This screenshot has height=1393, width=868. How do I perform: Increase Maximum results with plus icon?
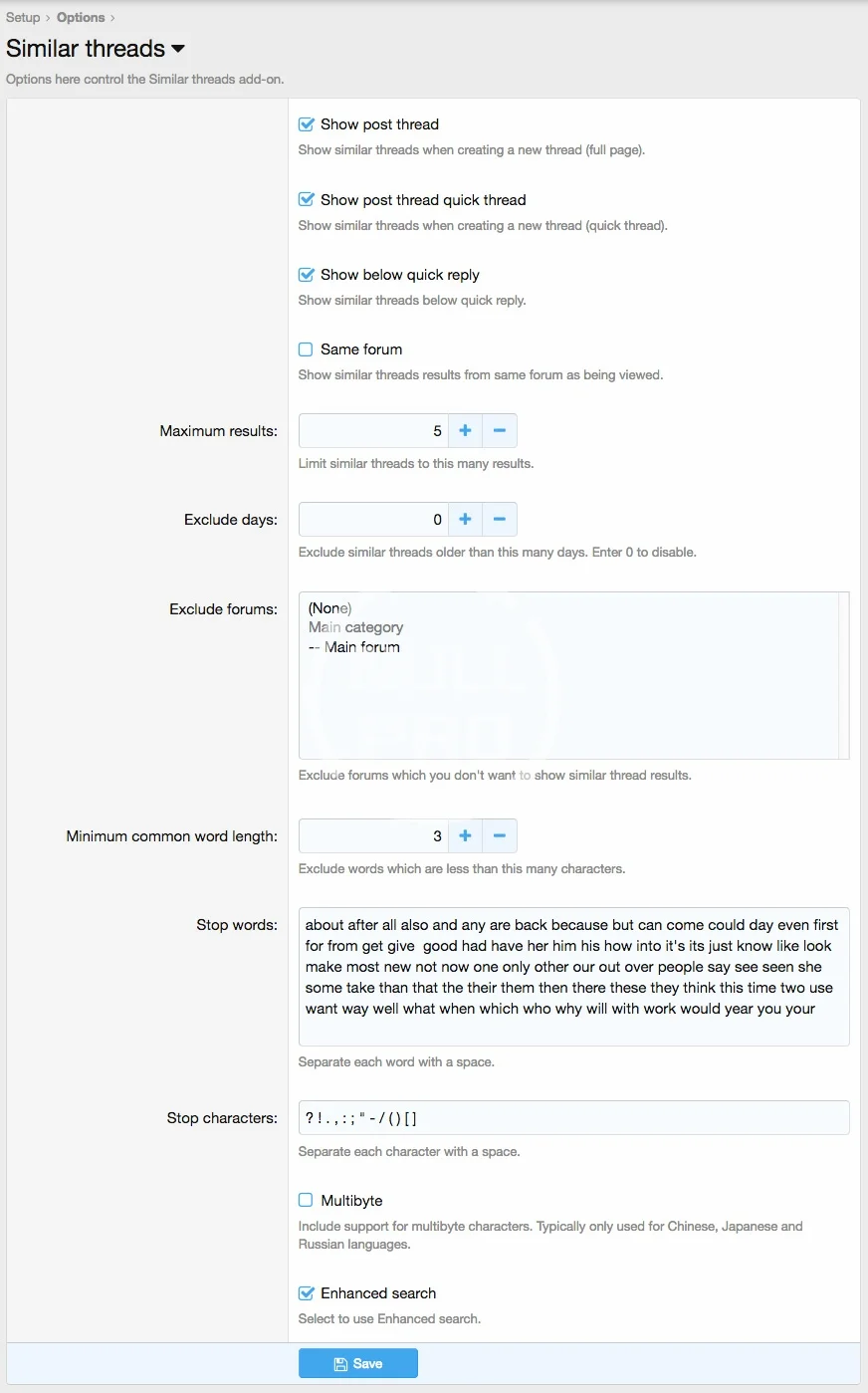click(x=465, y=431)
